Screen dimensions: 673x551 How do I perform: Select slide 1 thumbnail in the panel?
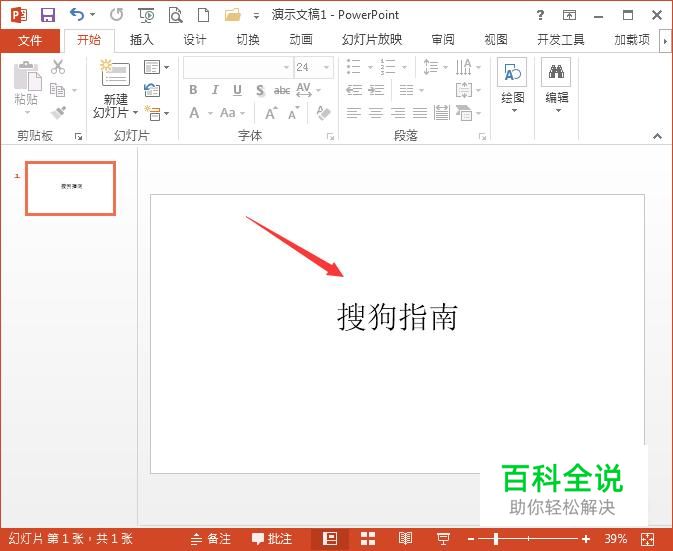pos(70,188)
